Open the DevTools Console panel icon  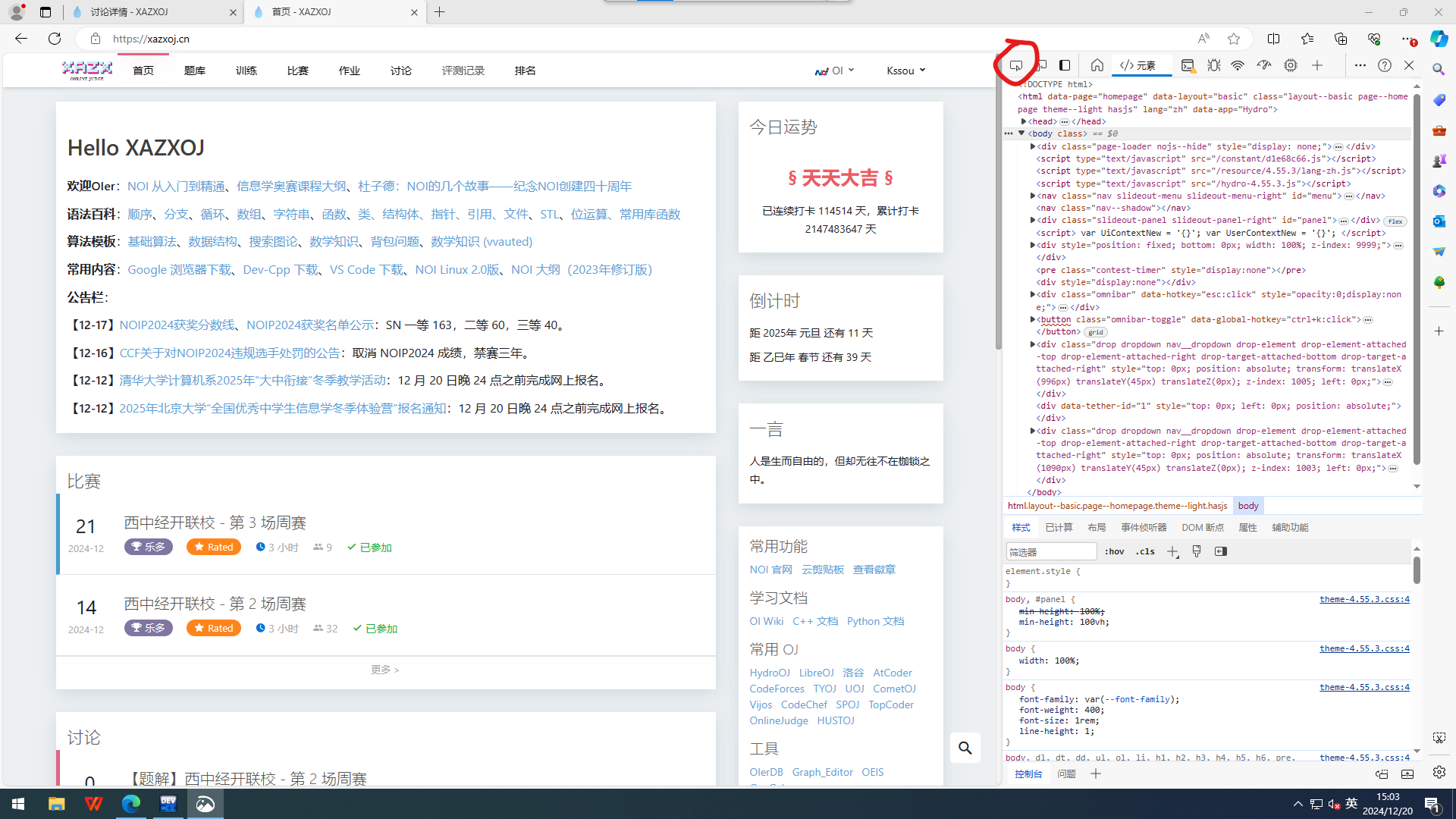click(1188, 66)
